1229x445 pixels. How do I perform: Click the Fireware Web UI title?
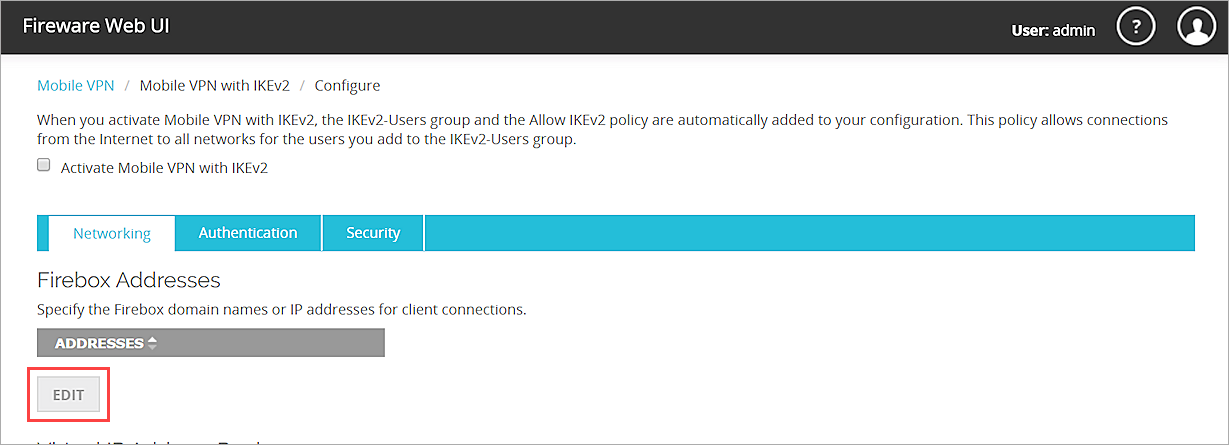[96, 26]
